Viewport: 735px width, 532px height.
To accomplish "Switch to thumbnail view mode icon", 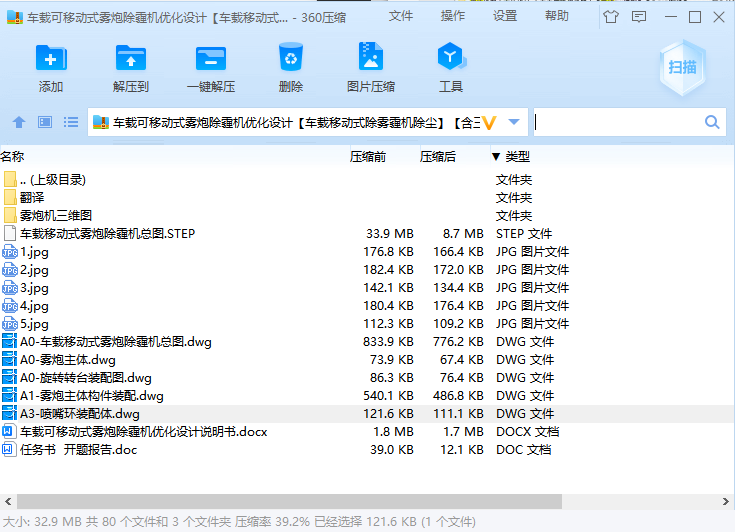I will pos(45,122).
